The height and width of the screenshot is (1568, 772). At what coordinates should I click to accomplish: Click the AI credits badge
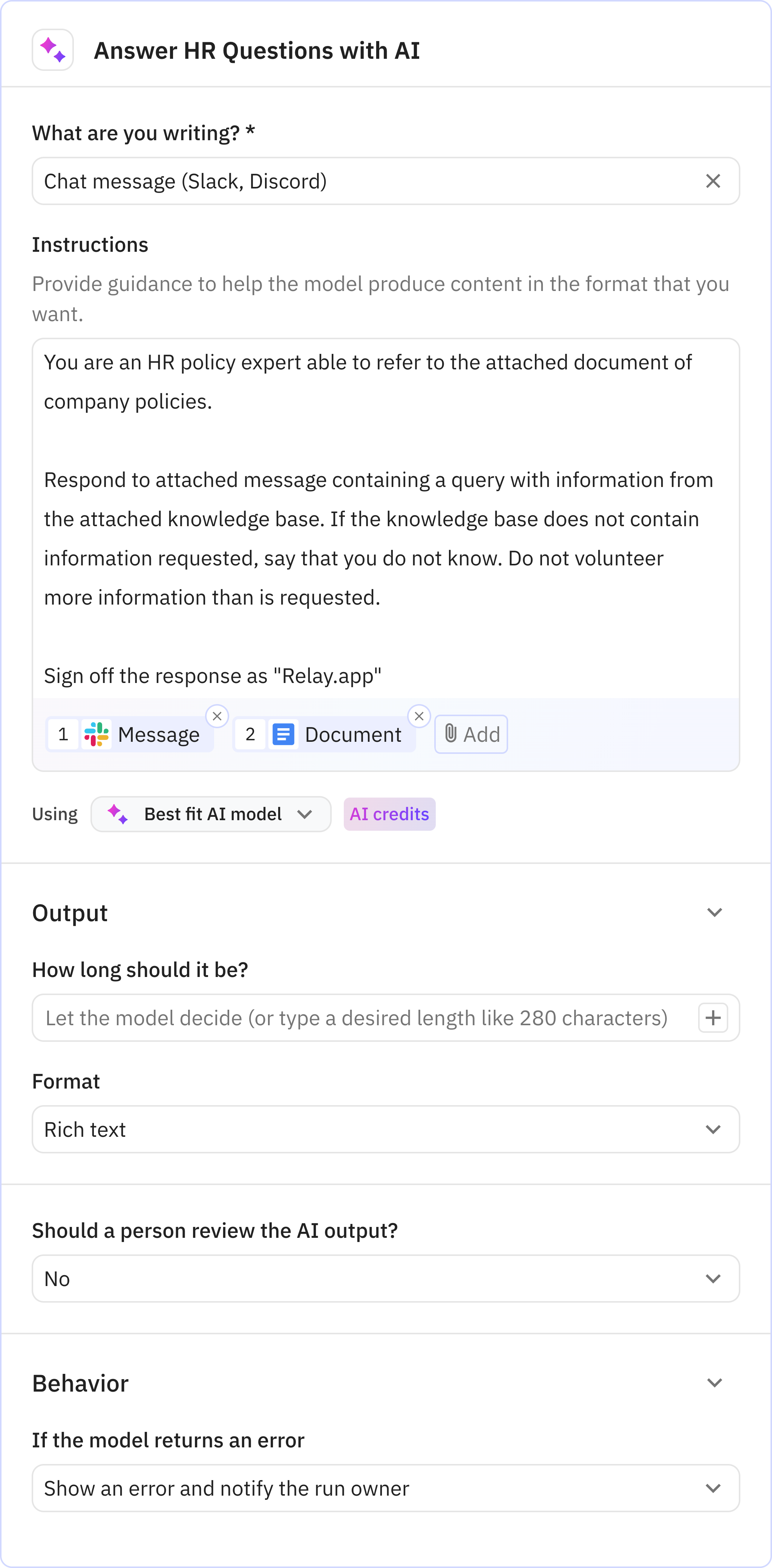click(x=389, y=814)
